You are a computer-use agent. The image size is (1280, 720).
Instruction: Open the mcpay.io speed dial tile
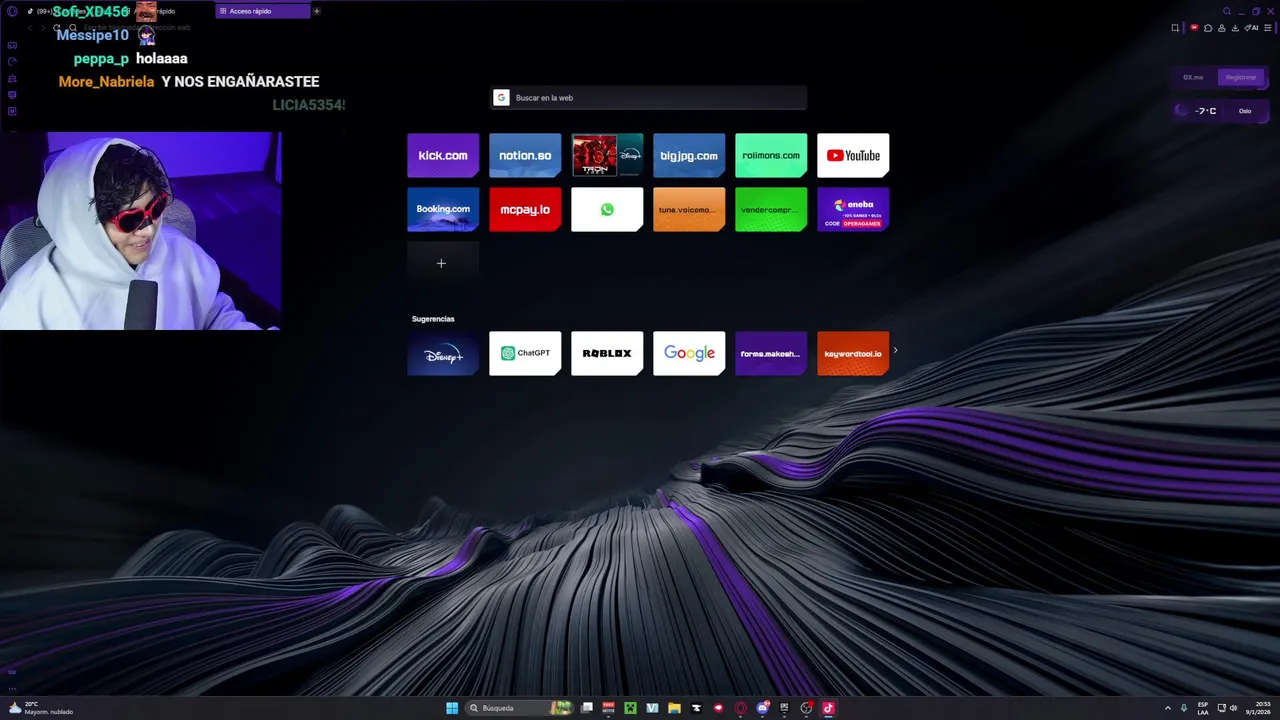point(525,209)
